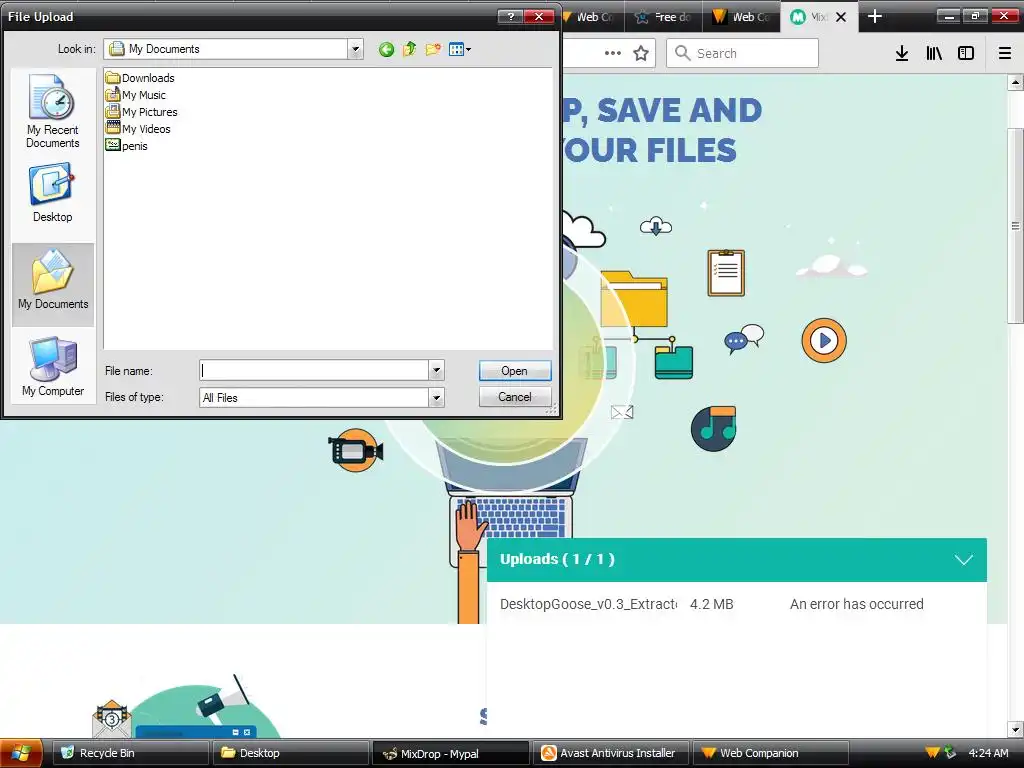Switch to the first Web Companion tab
The image size is (1024, 768).
pos(593,17)
